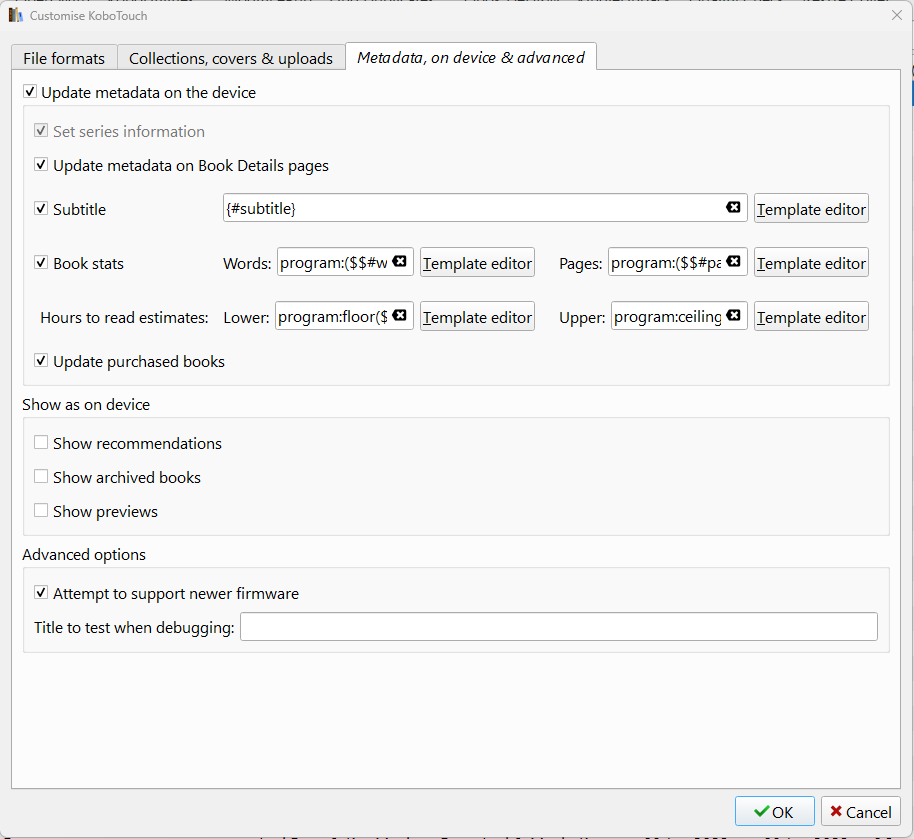Viewport: 914px width, 839px height.
Task: Tick the Show archived books checkbox
Action: coord(41,477)
